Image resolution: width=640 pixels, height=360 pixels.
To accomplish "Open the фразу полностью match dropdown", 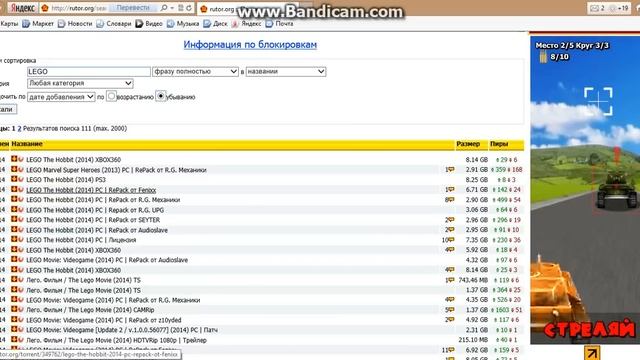I will [x=195, y=71].
